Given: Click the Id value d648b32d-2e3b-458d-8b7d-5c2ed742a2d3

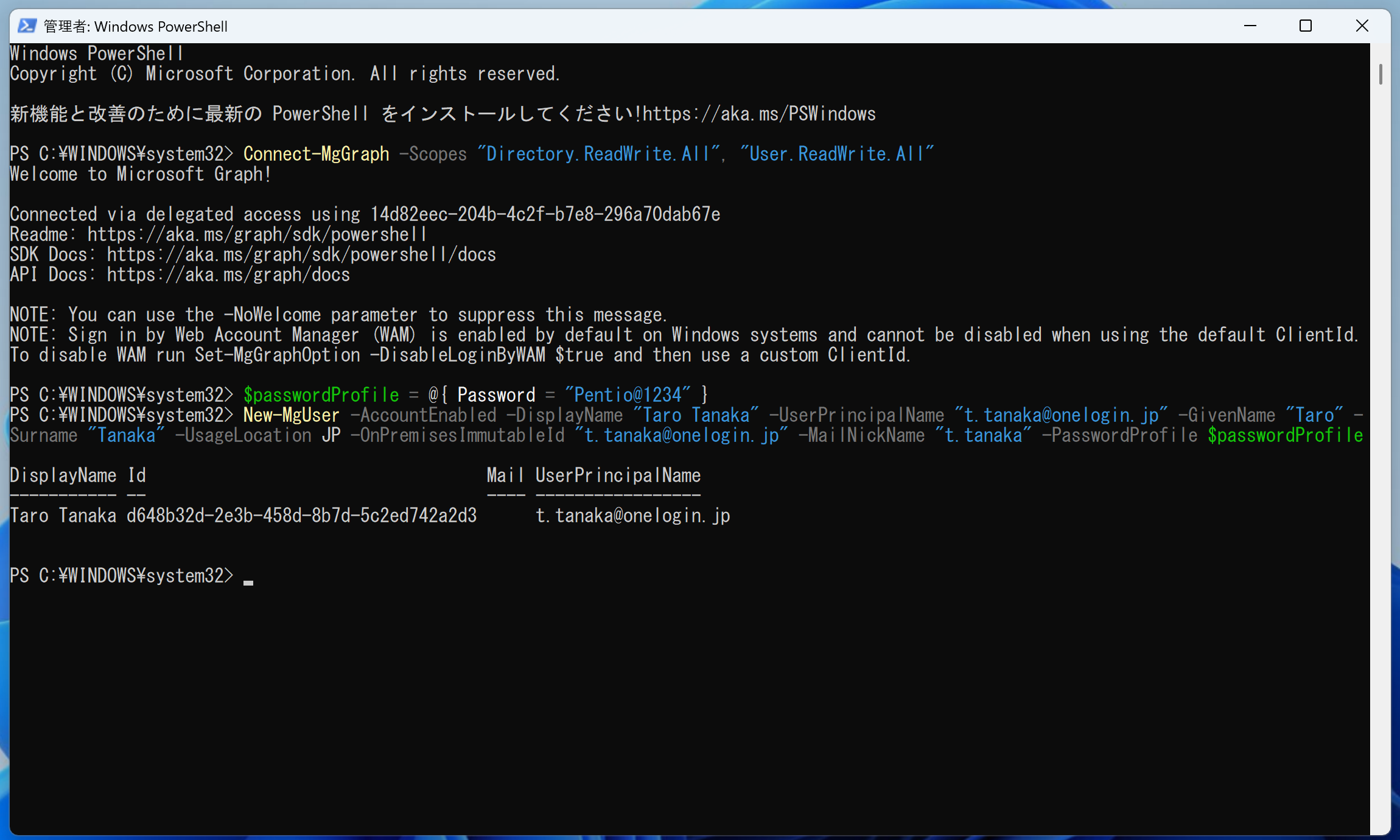Looking at the screenshot, I should click(301, 516).
